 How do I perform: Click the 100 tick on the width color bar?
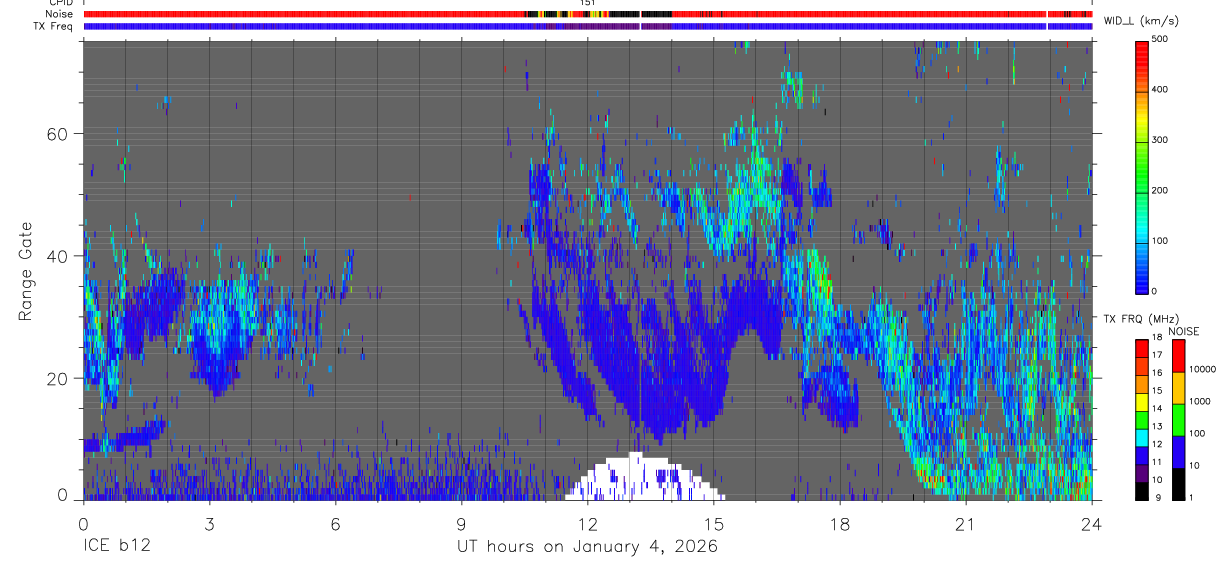[1160, 240]
